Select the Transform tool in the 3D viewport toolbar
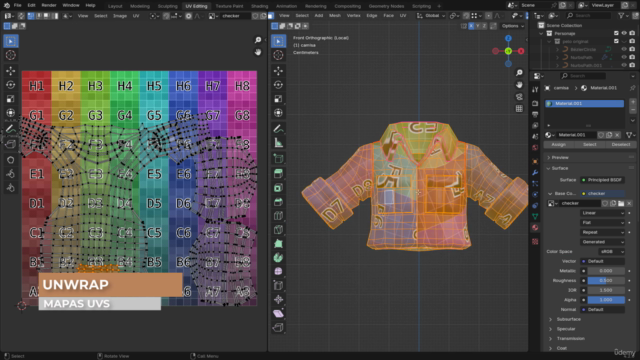This screenshot has height=360, width=640. pyautogui.click(x=278, y=113)
